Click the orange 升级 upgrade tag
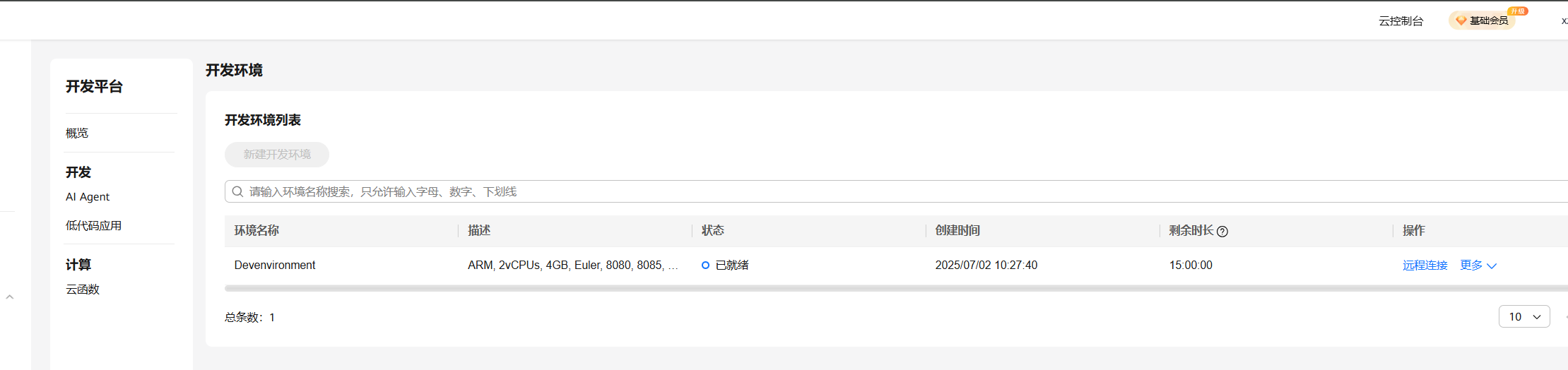Image resolution: width=1568 pixels, height=370 pixels. [1517, 11]
